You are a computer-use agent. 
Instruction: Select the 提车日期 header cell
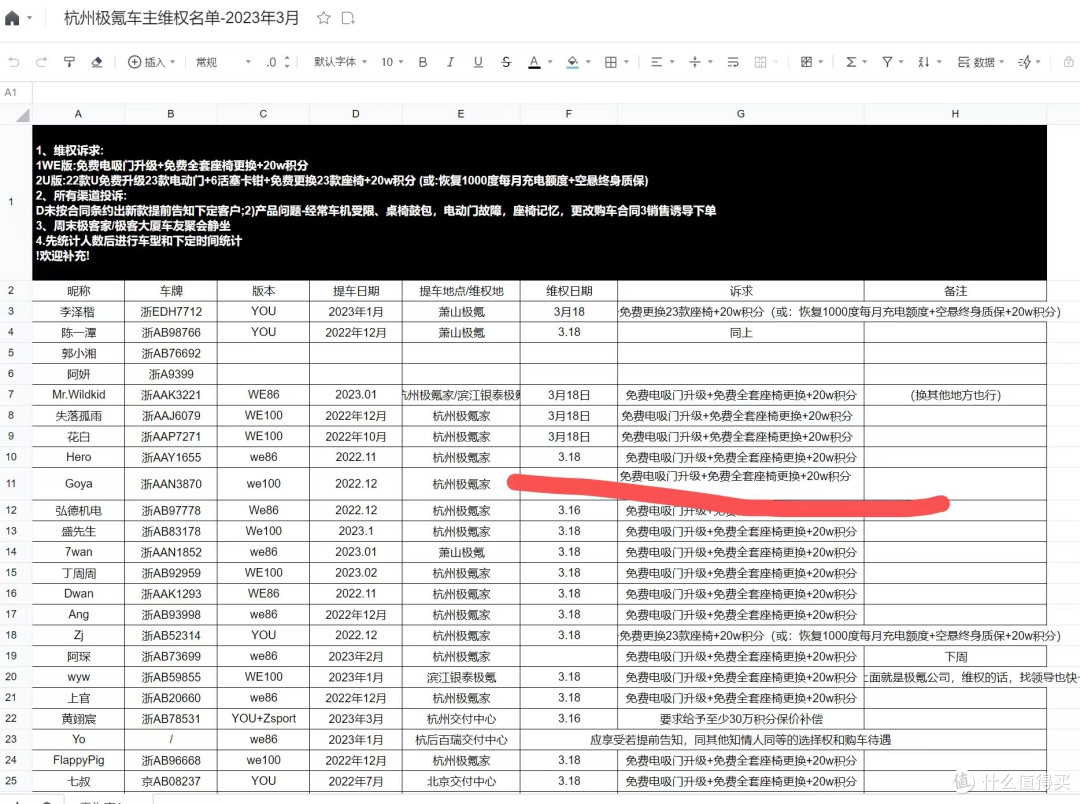(356, 291)
